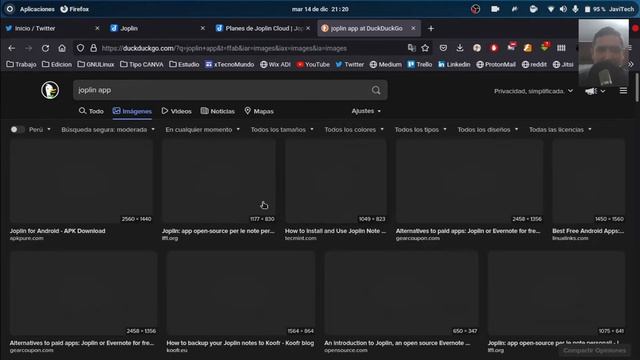This screenshot has height=360, width=640.
Task: Bookmark this page with the star icon
Action: 425,48
